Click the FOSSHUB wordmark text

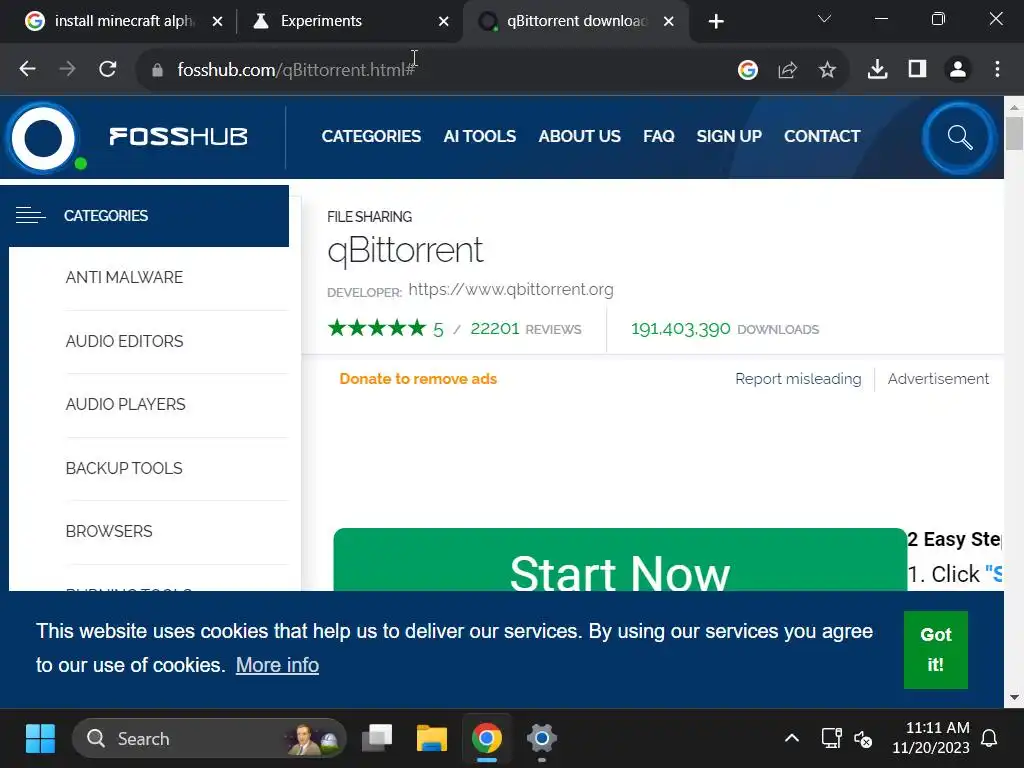click(x=178, y=136)
